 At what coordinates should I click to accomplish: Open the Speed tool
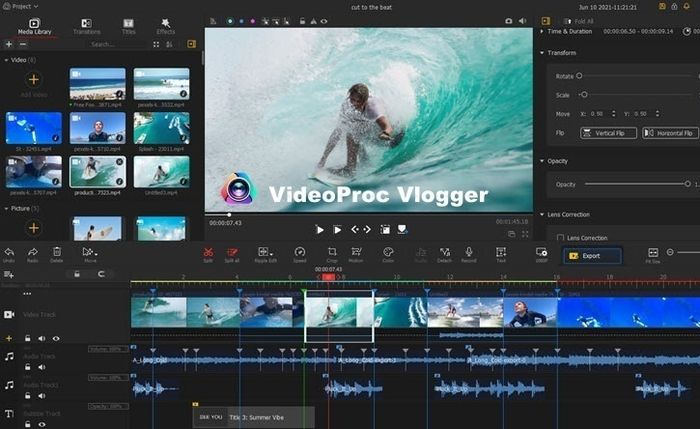coord(300,255)
